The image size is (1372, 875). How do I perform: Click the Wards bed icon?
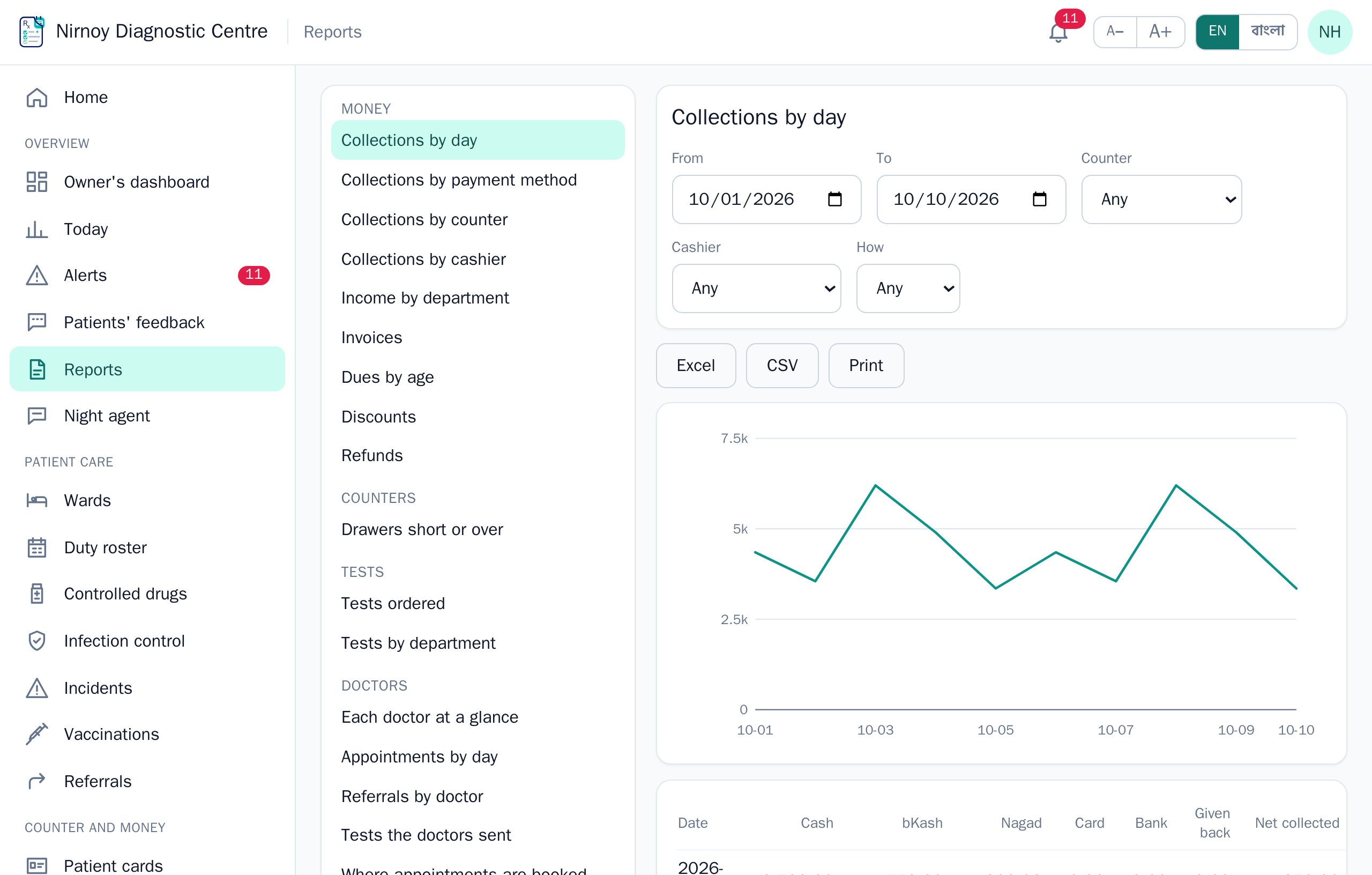(37, 500)
